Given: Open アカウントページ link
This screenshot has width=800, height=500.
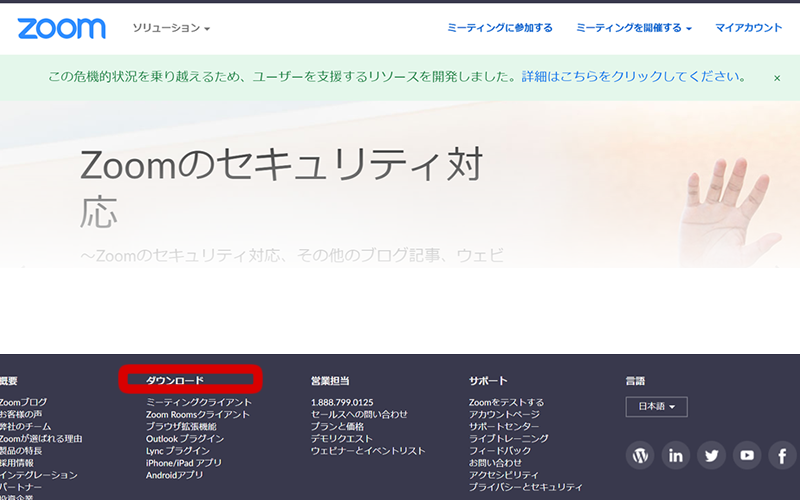Looking at the screenshot, I should tap(504, 414).
